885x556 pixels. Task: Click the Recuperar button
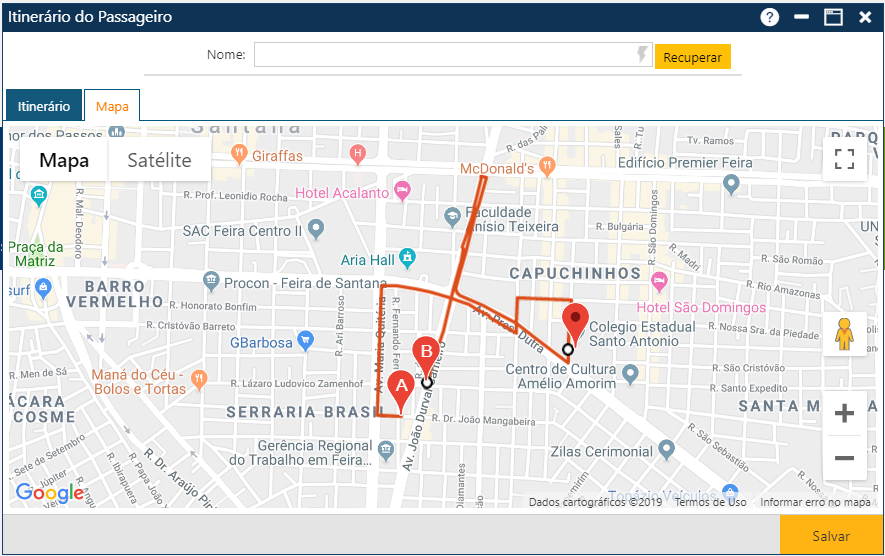click(693, 57)
